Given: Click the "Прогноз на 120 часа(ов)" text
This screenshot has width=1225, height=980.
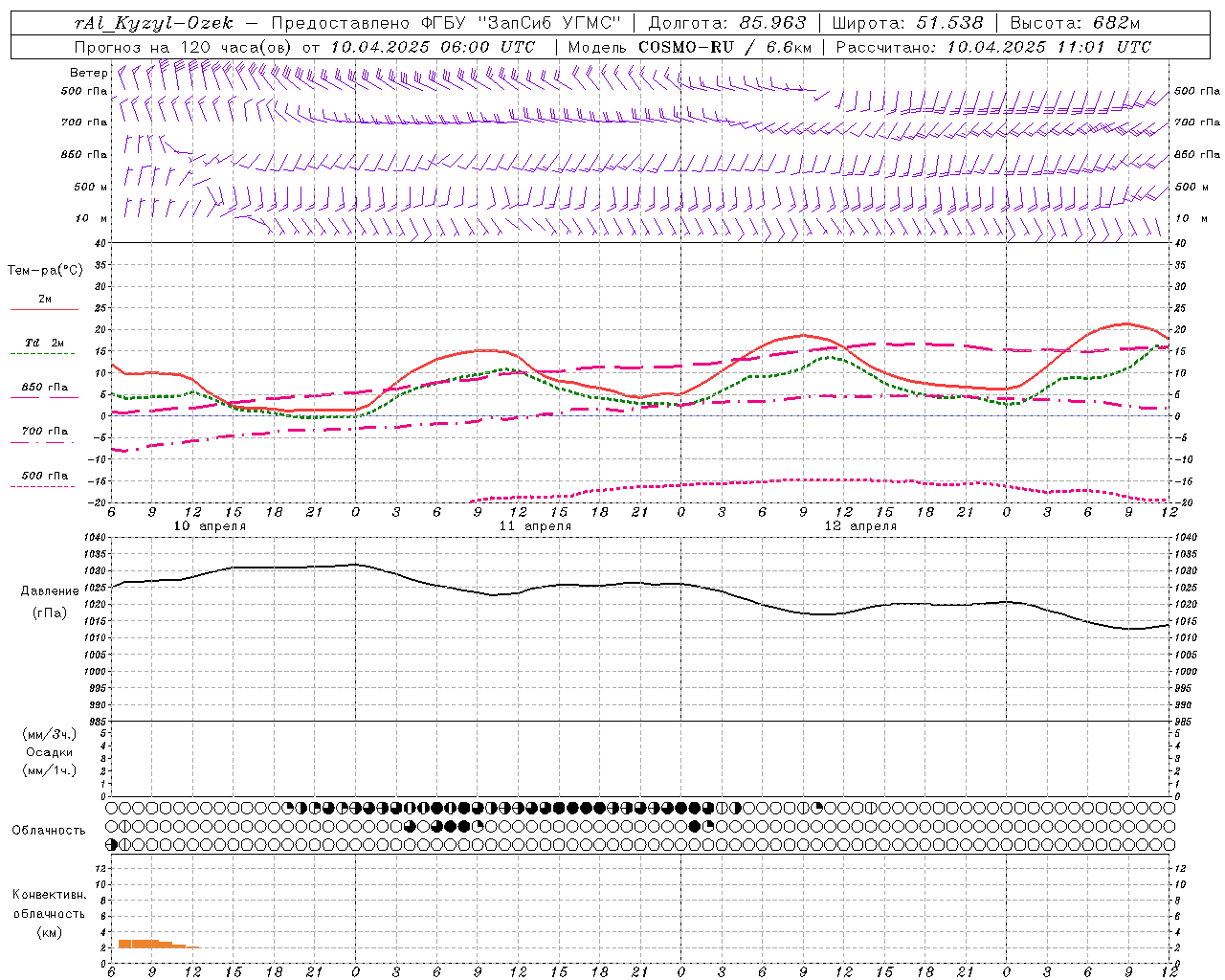Looking at the screenshot, I should pyautogui.click(x=184, y=47).
